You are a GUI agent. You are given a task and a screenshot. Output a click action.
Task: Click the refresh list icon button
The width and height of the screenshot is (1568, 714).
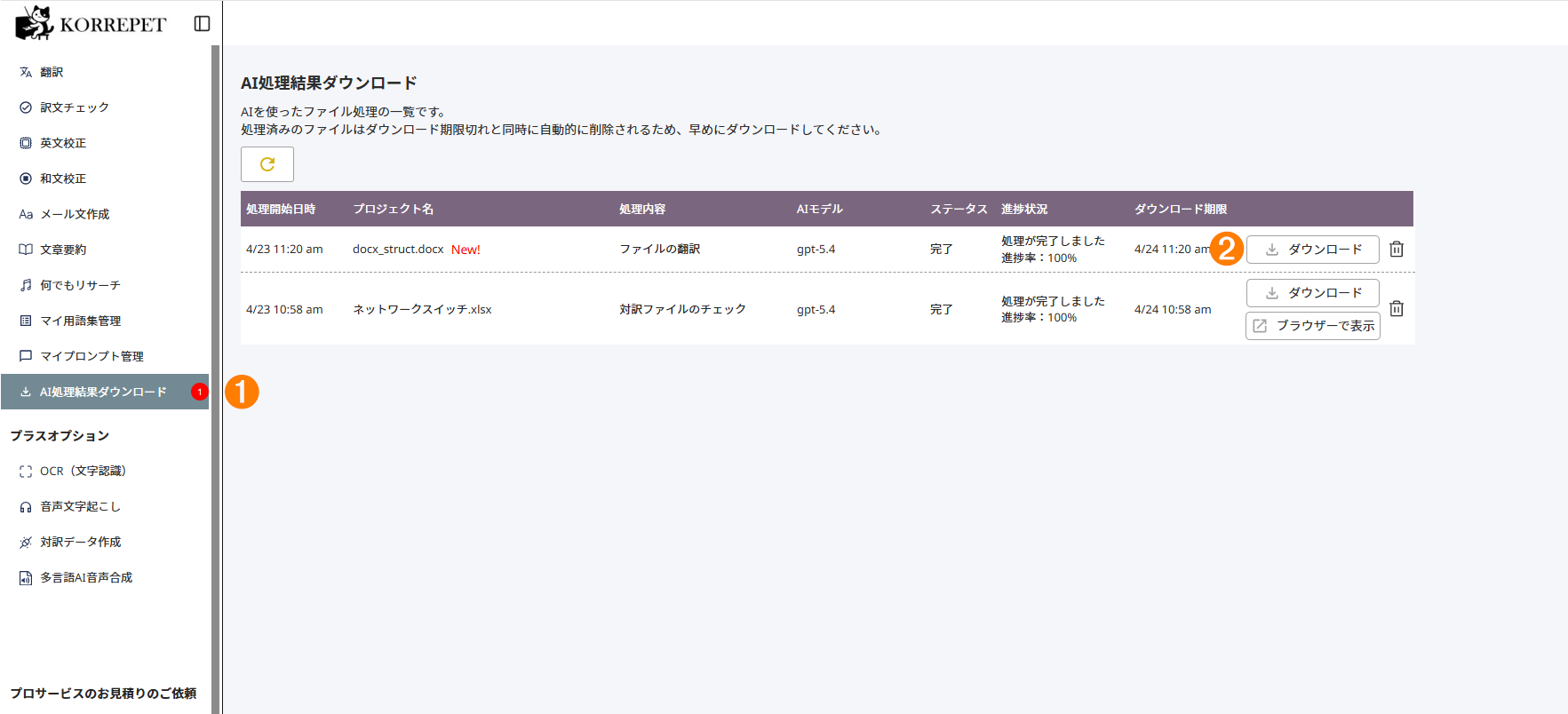(267, 164)
